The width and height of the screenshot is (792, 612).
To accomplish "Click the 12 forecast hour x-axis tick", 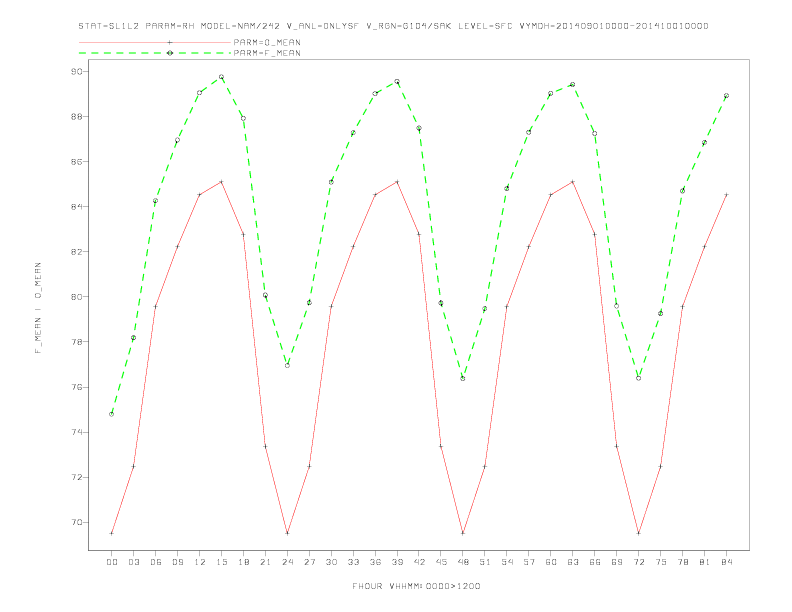I will pos(200,562).
